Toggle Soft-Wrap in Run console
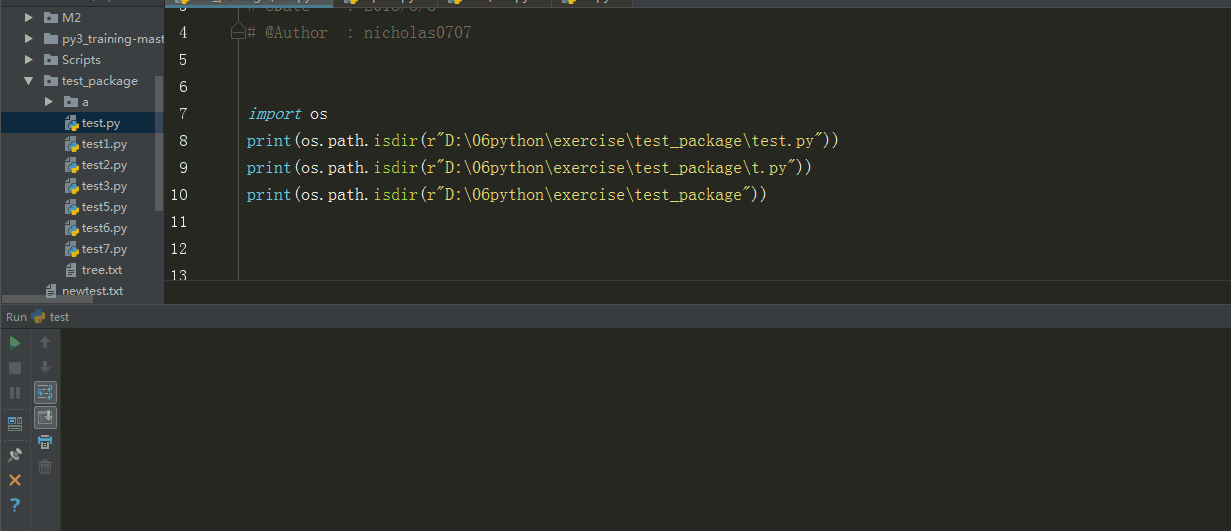Viewport: 1231px width, 531px height. pos(45,392)
